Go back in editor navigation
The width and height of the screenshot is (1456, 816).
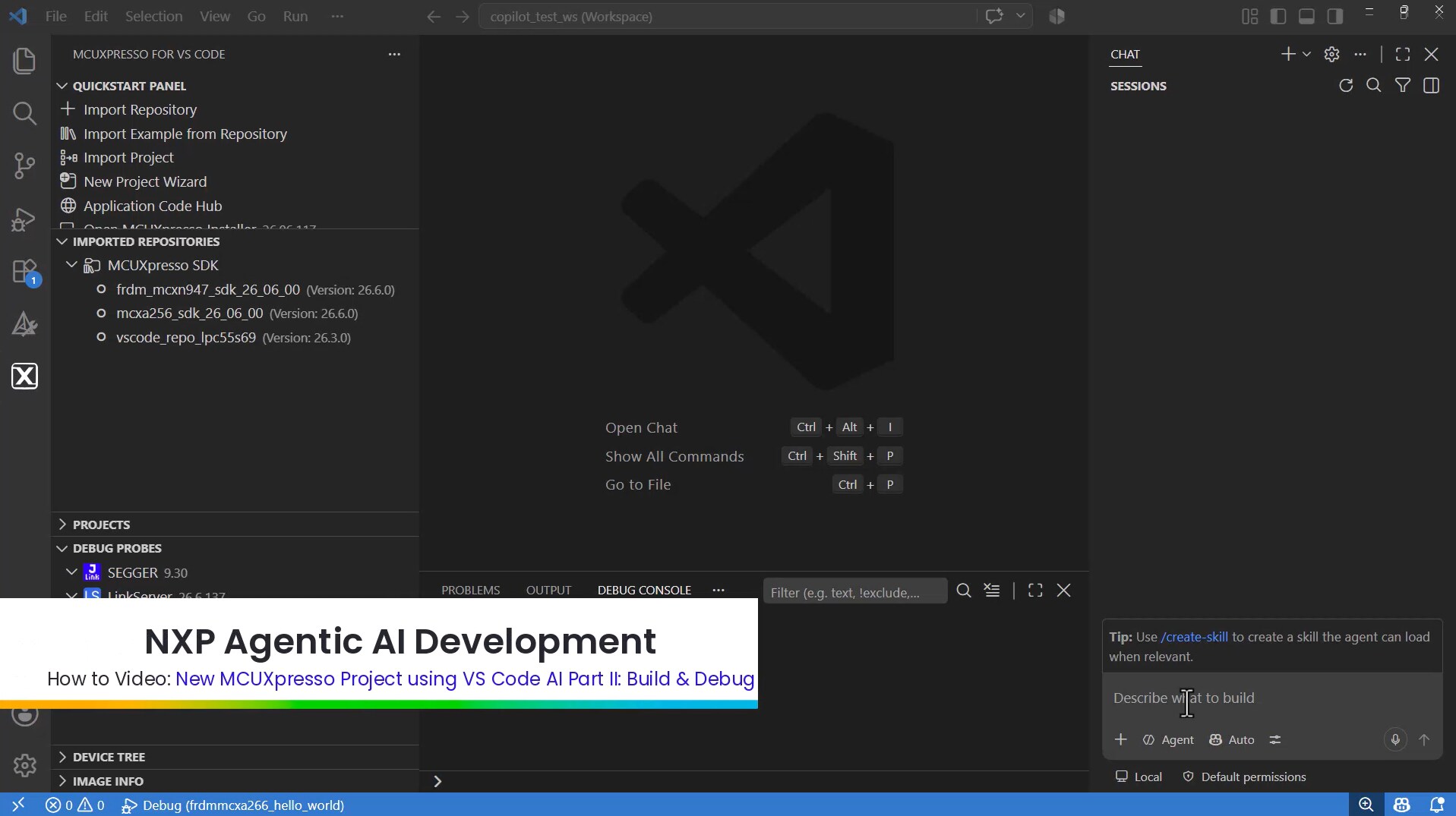(x=434, y=17)
